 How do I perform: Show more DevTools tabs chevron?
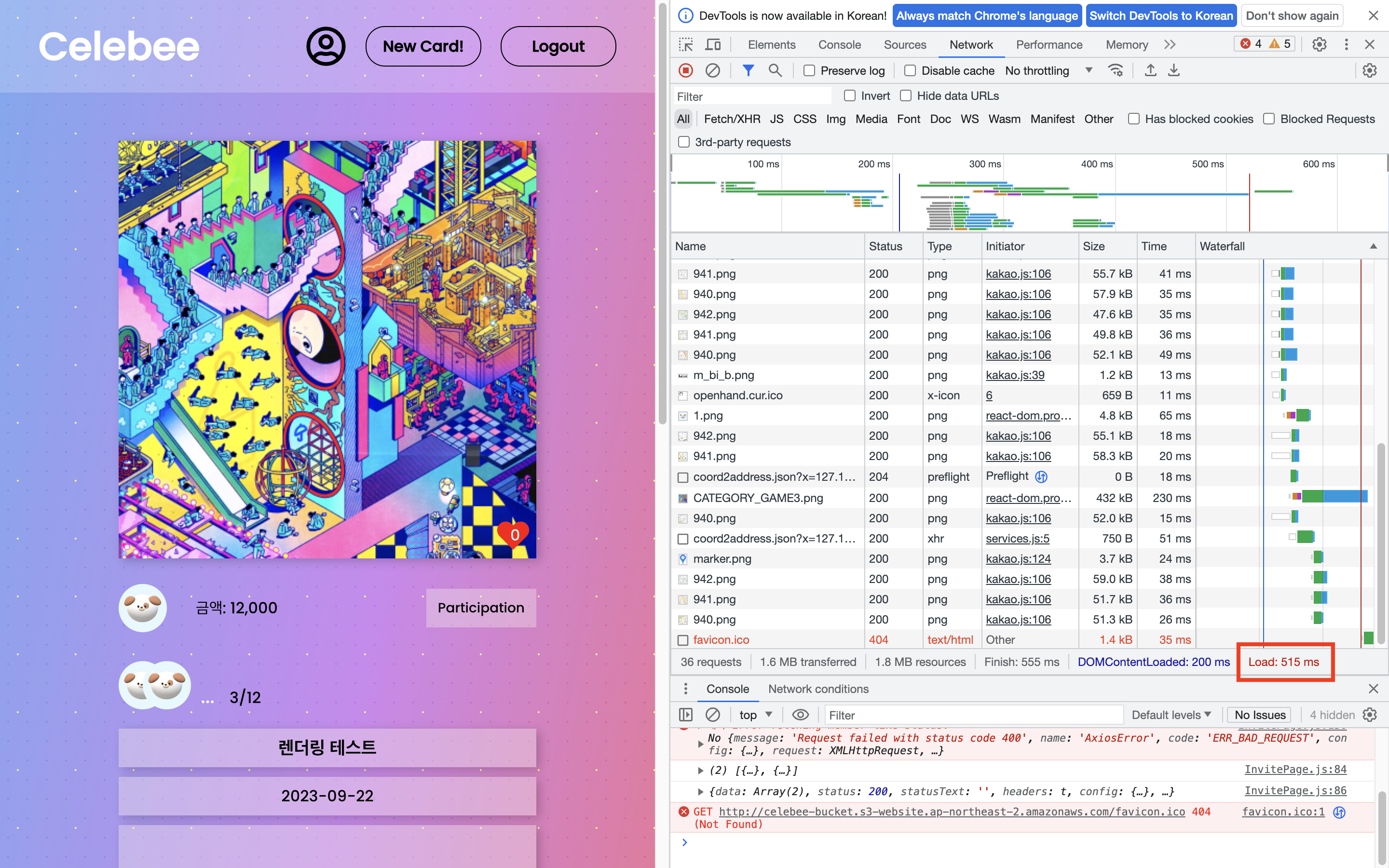click(x=1170, y=44)
